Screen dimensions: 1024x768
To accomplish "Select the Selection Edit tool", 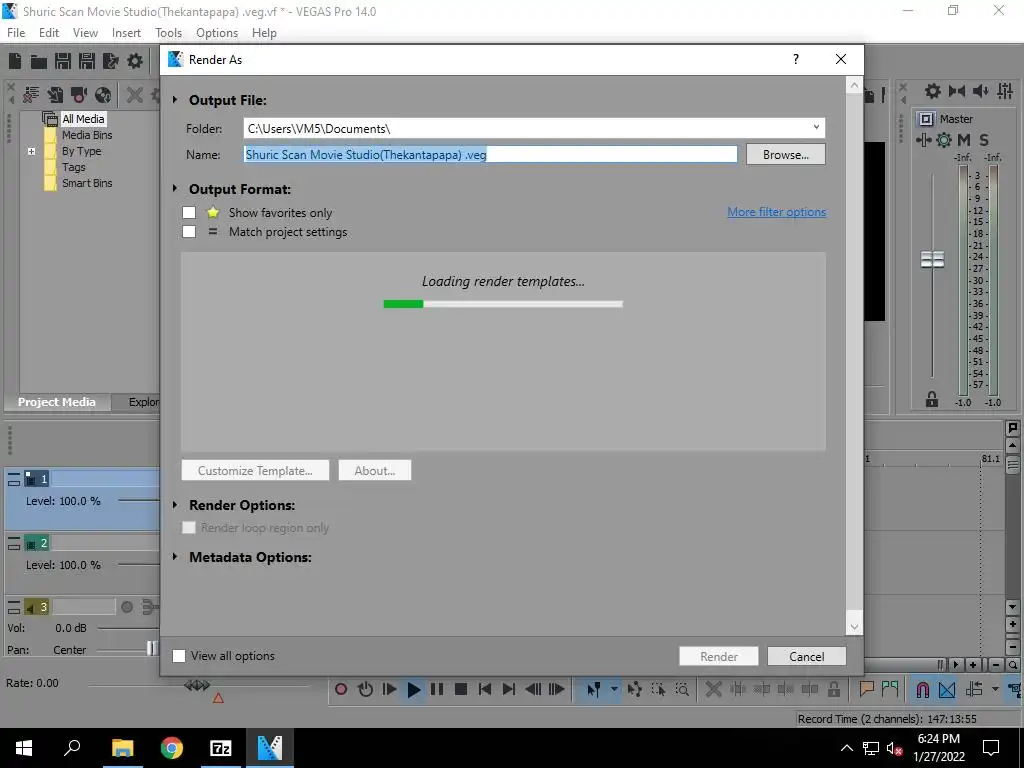I will point(658,689).
